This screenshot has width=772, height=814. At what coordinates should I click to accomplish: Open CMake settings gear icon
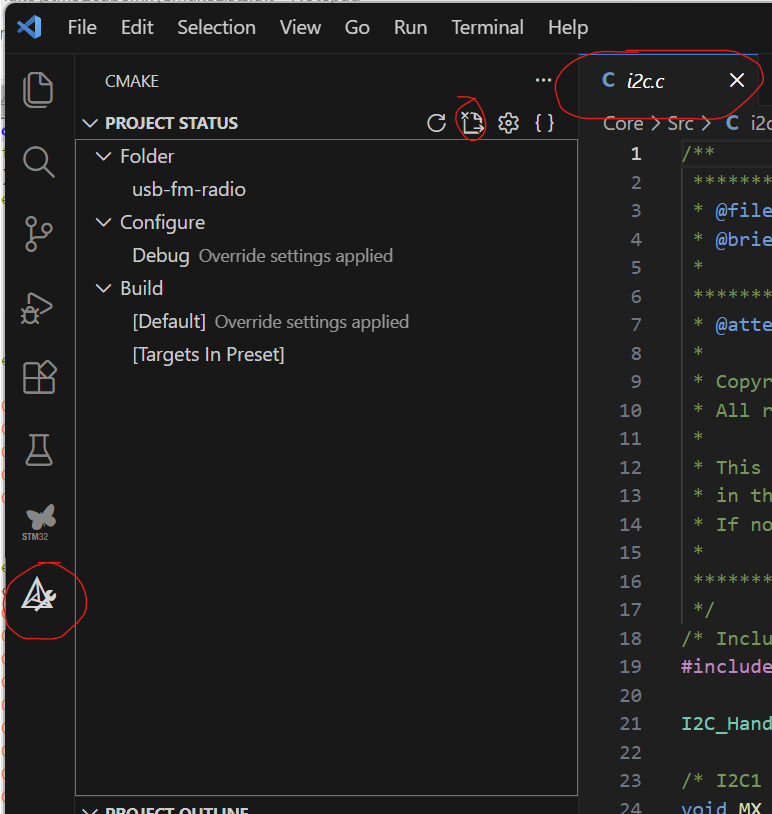508,123
